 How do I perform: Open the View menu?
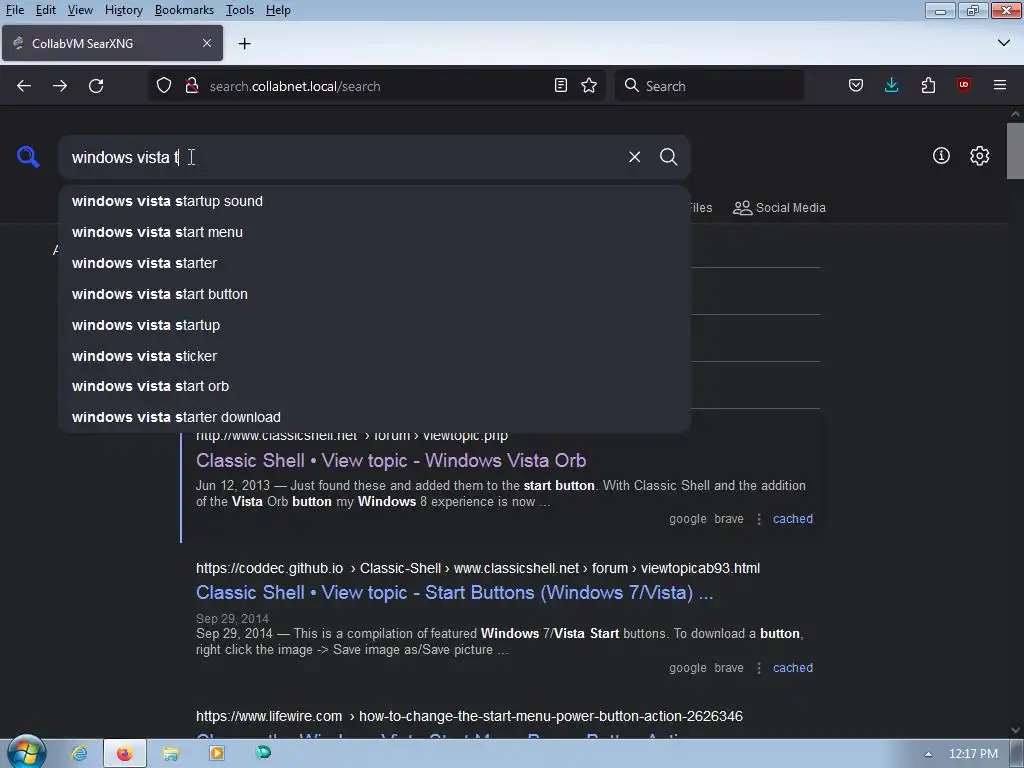(80, 10)
